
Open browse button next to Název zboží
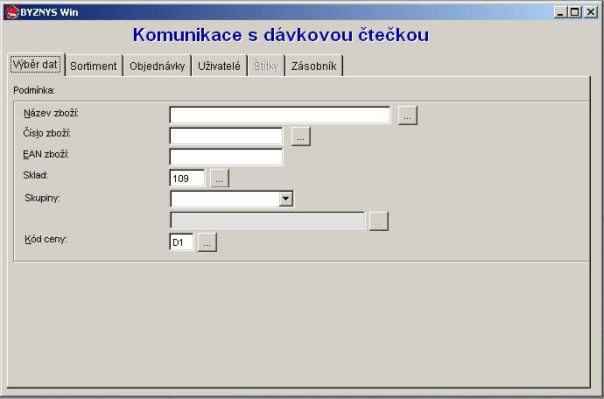(408, 116)
